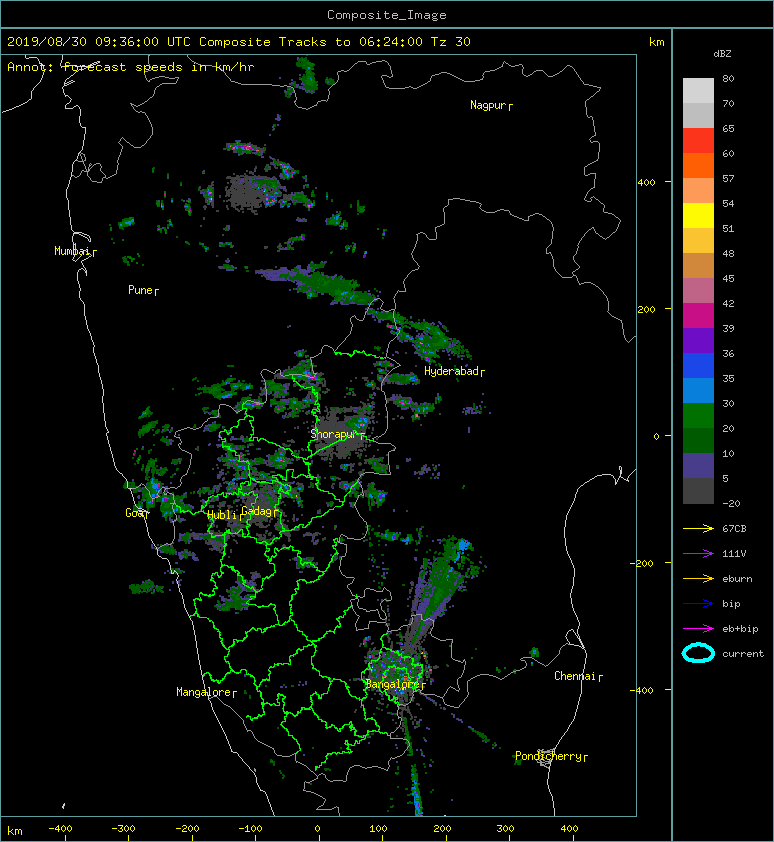Click the Goa label on the map
This screenshot has height=842, width=774.
[134, 513]
